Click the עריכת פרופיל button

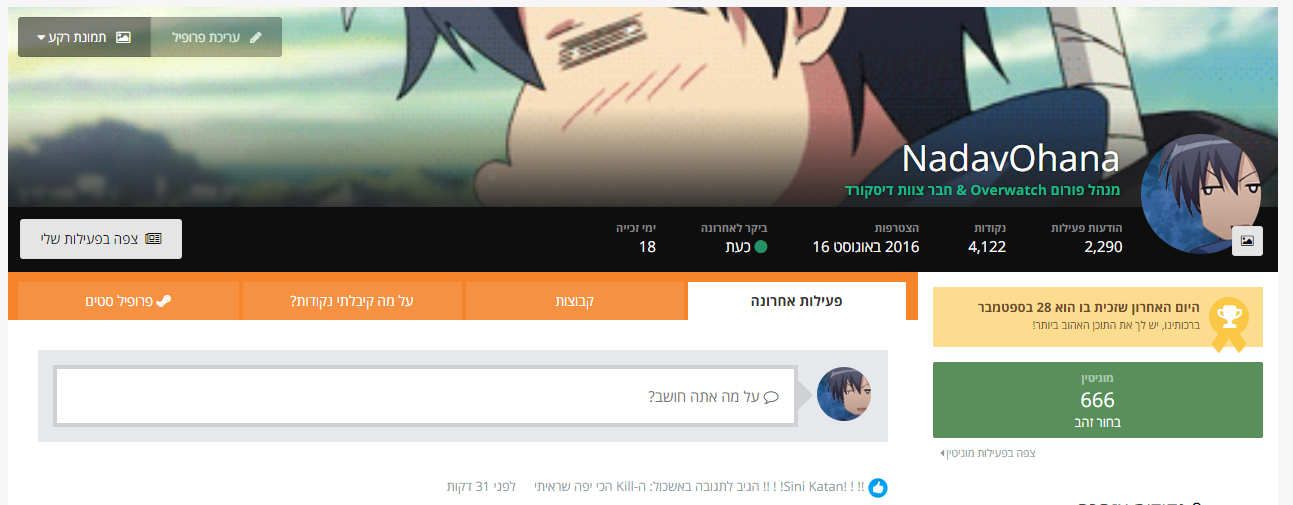click(216, 37)
